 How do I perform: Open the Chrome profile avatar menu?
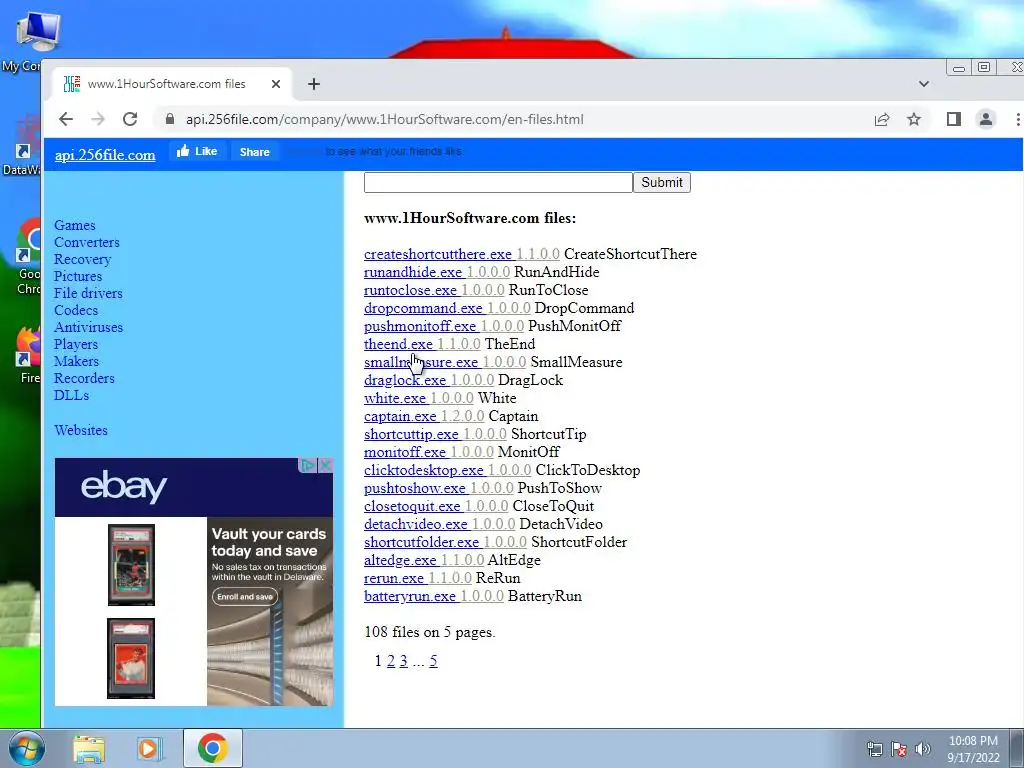985,119
